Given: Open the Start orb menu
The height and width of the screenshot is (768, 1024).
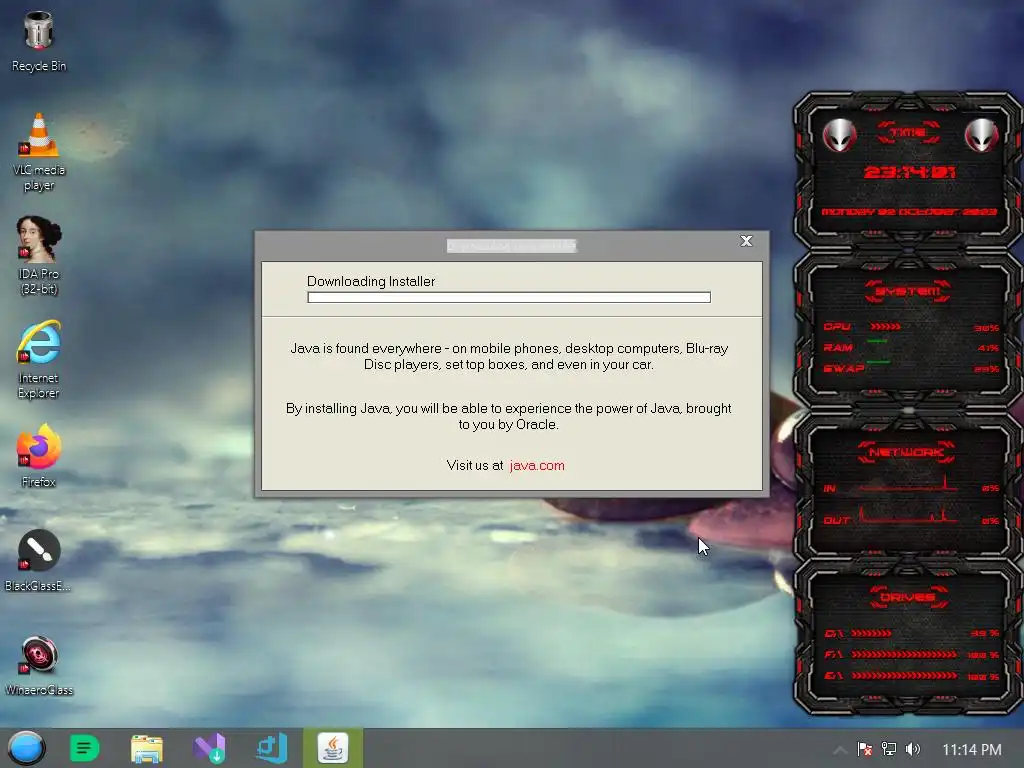Looking at the screenshot, I should (x=26, y=748).
